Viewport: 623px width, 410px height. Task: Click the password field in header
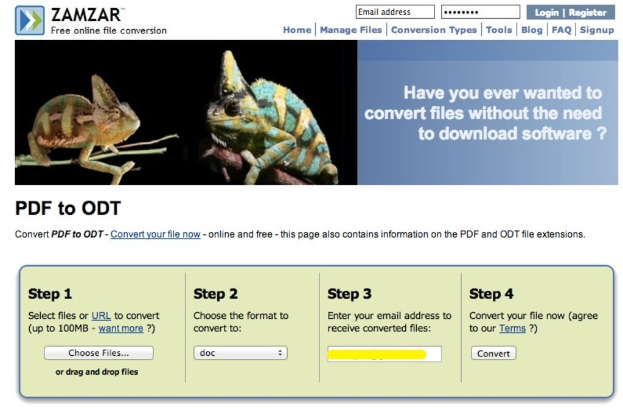tap(480, 12)
